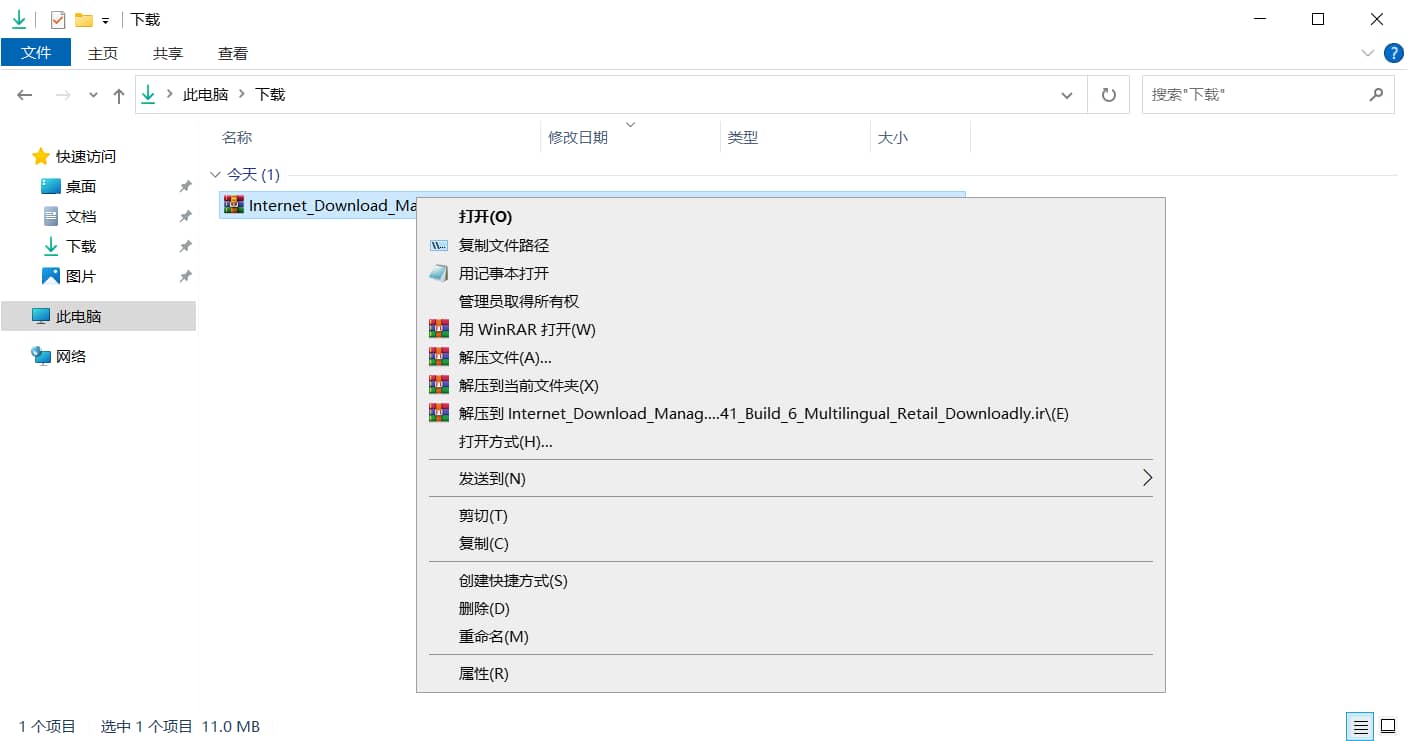Click the pin icon beside 文档
Screen dimensions: 1408x741
[x=185, y=216]
